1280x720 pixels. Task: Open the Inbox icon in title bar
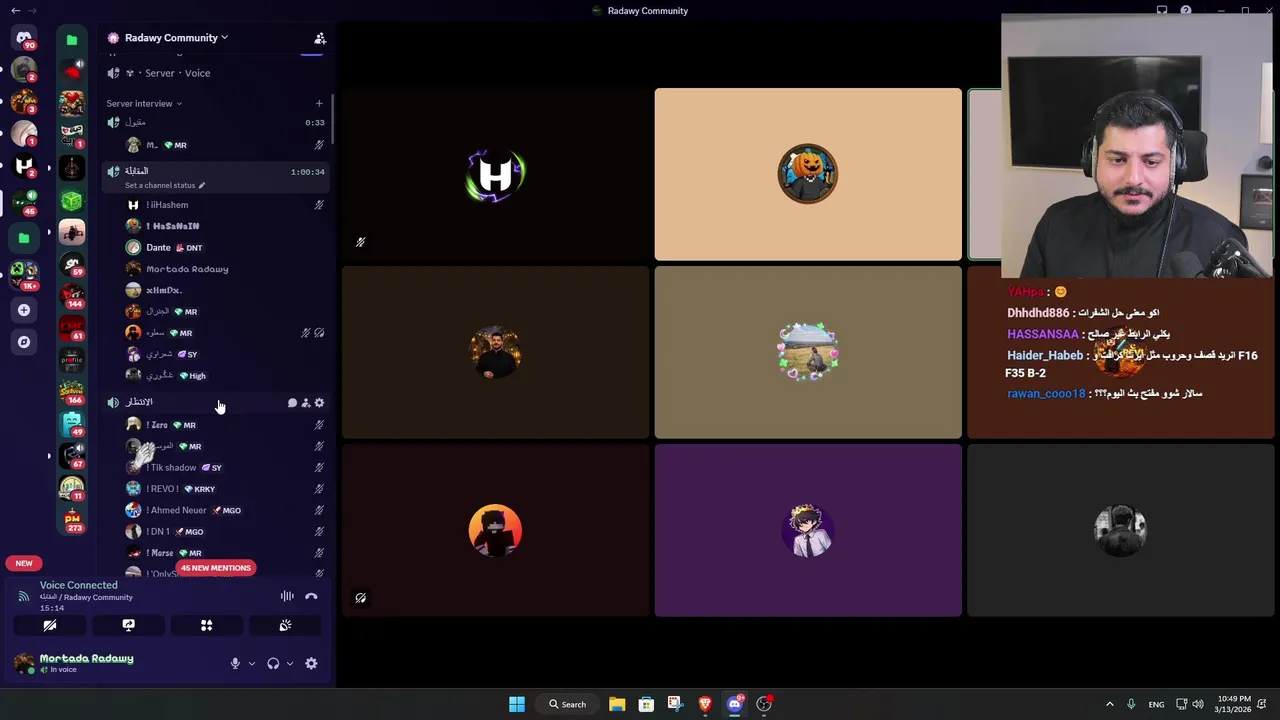coord(1162,11)
